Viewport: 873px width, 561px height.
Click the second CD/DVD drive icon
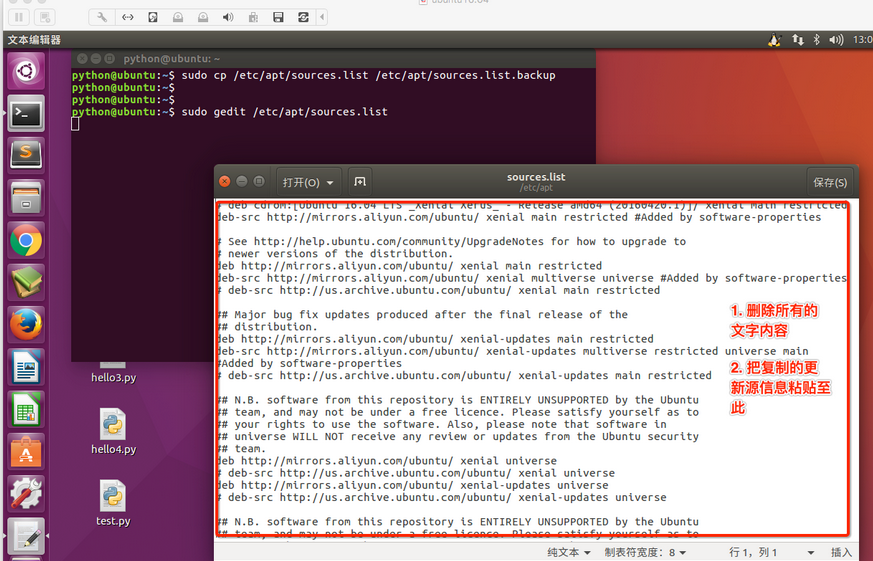pos(203,17)
